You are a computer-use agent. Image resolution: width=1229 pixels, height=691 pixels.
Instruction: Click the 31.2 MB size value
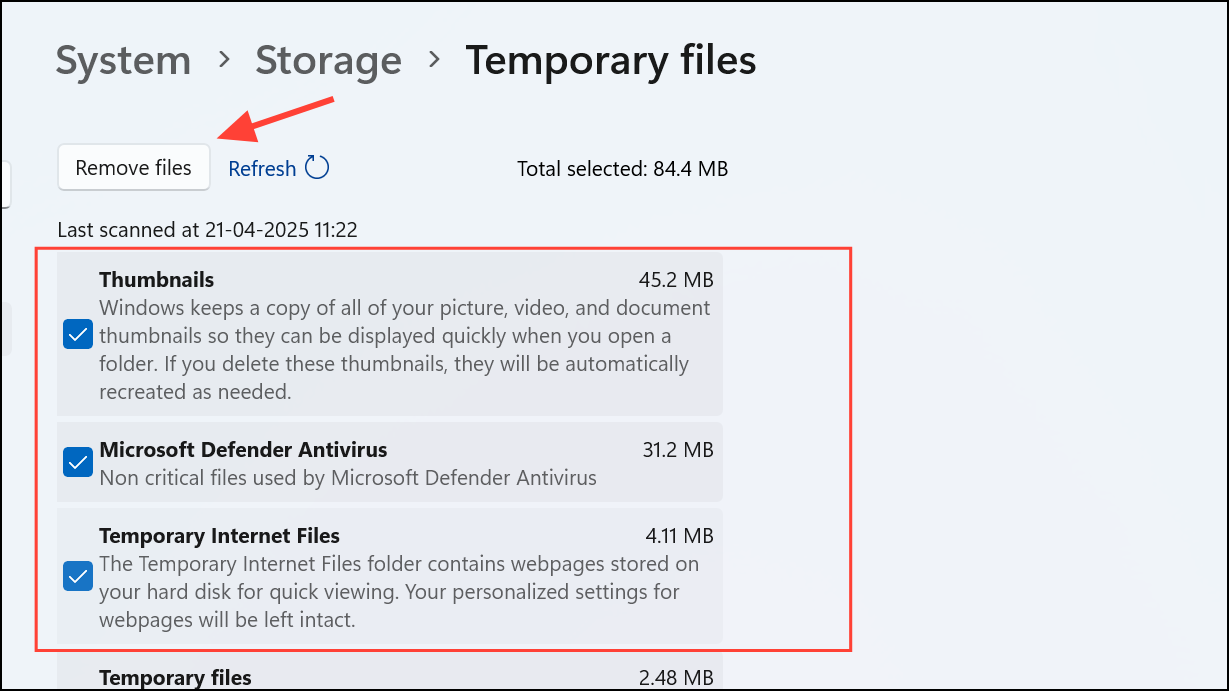pos(677,450)
